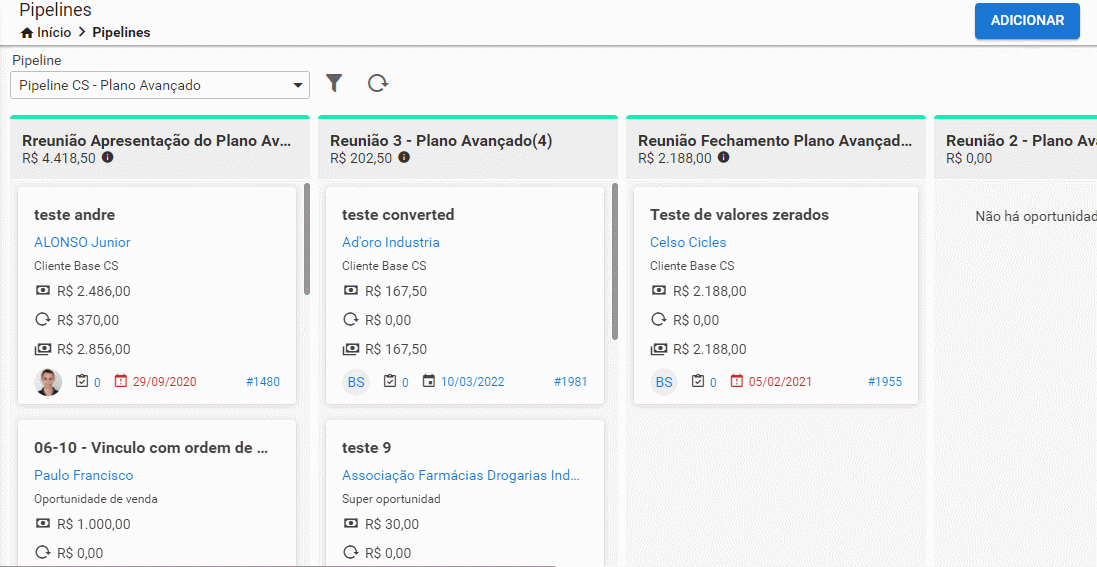This screenshot has width=1097, height=567.
Task: Click total money icon beside R$ 167,50 total
Action: [x=351, y=349]
